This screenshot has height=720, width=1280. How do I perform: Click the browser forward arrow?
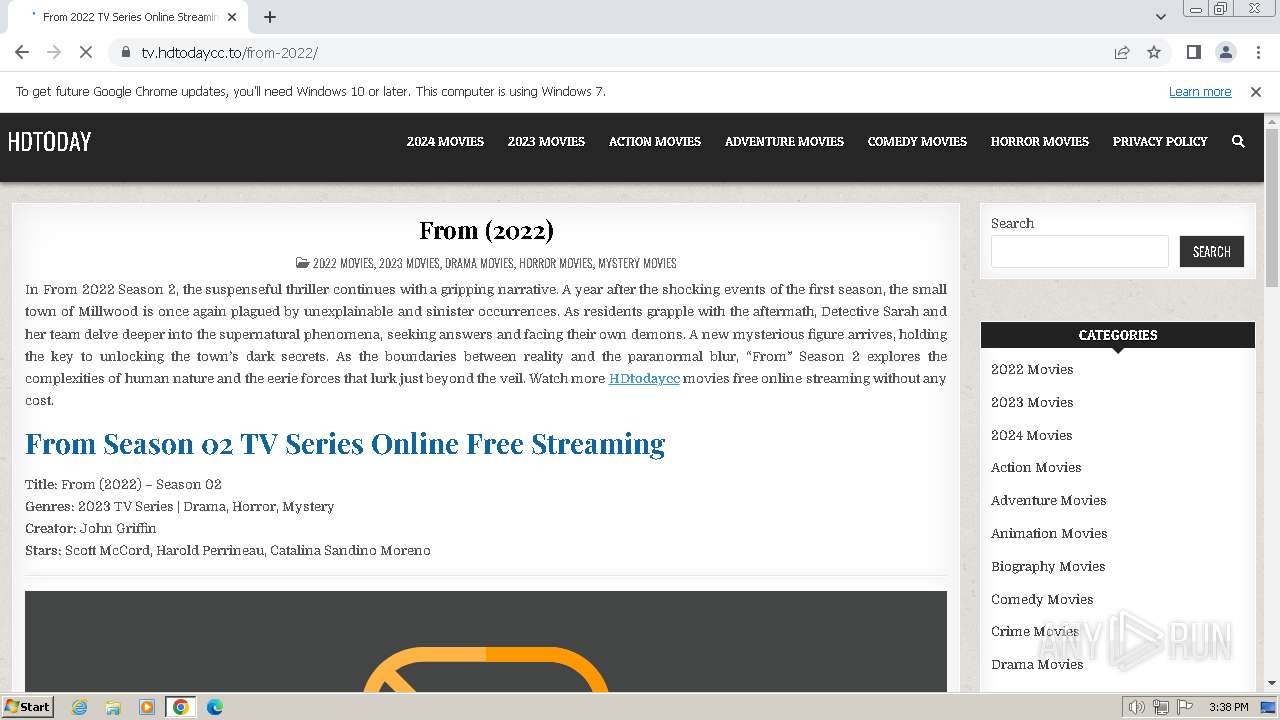pyautogui.click(x=54, y=52)
